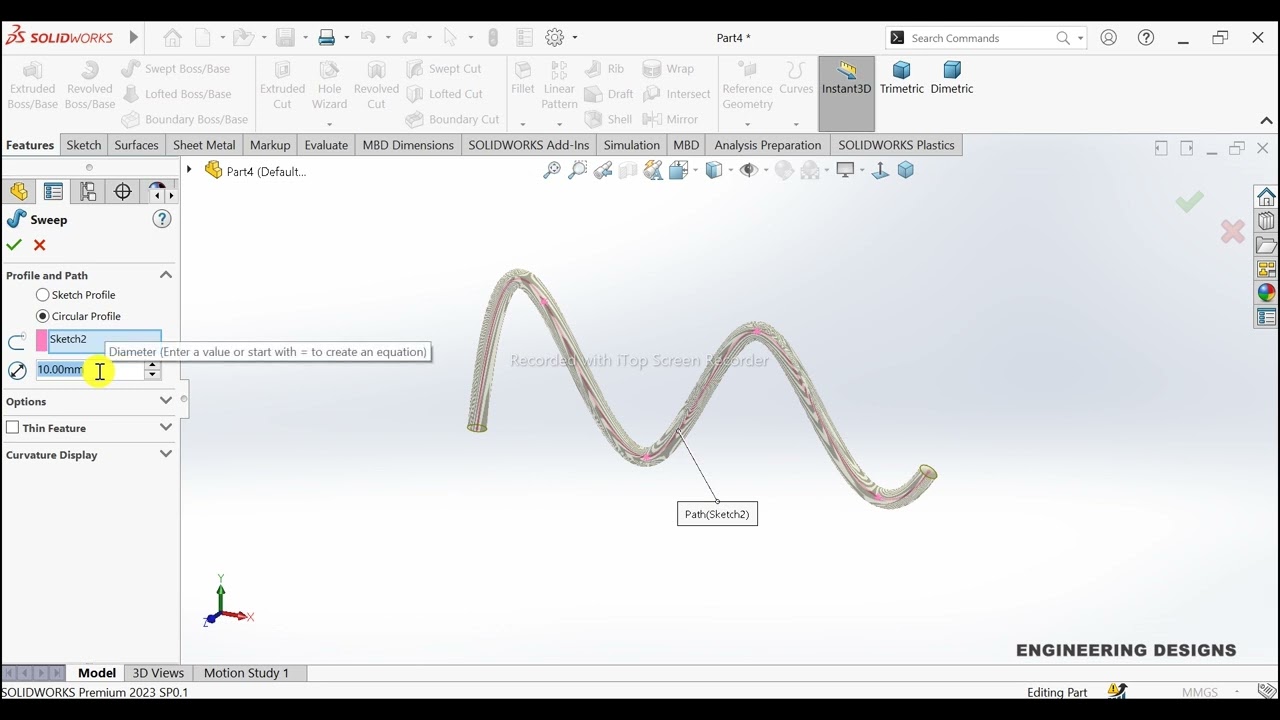
Task: Switch to the Sheet Metal tab
Action: pos(204,145)
